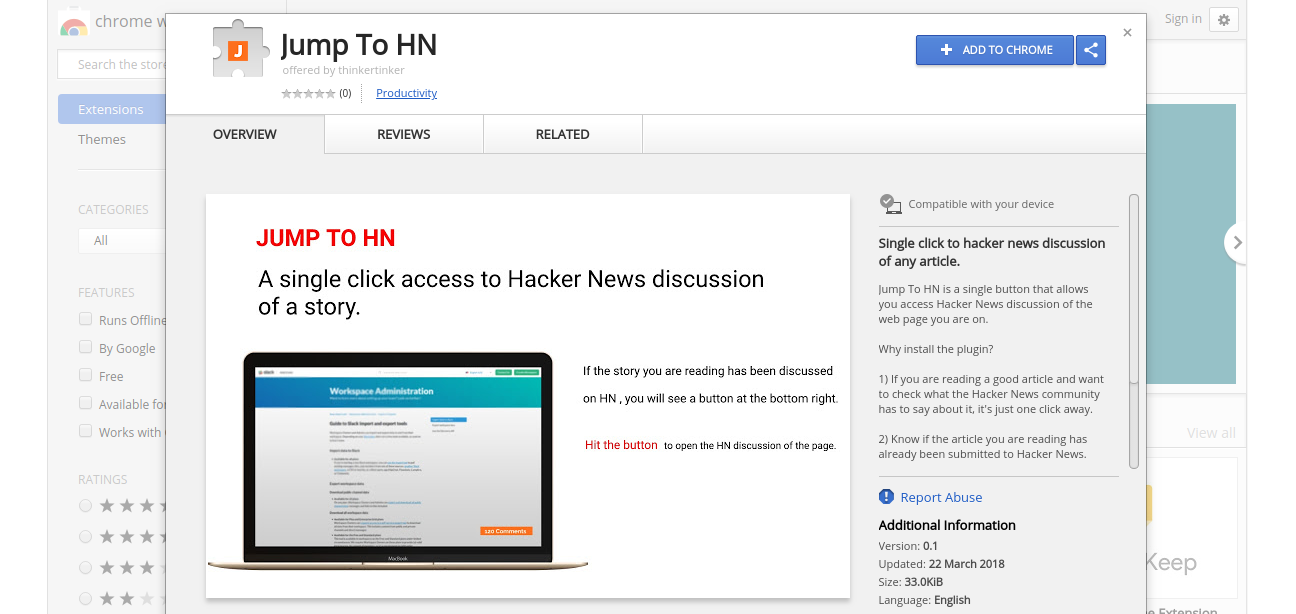The image size is (1296, 614).
Task: Click the compatible-with-device checkmark icon
Action: [x=890, y=204]
